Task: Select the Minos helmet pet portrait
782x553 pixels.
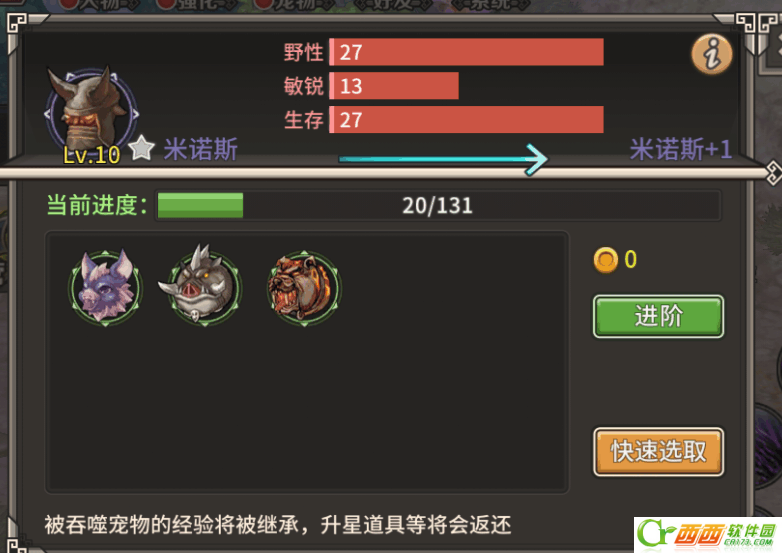Action: (92, 112)
